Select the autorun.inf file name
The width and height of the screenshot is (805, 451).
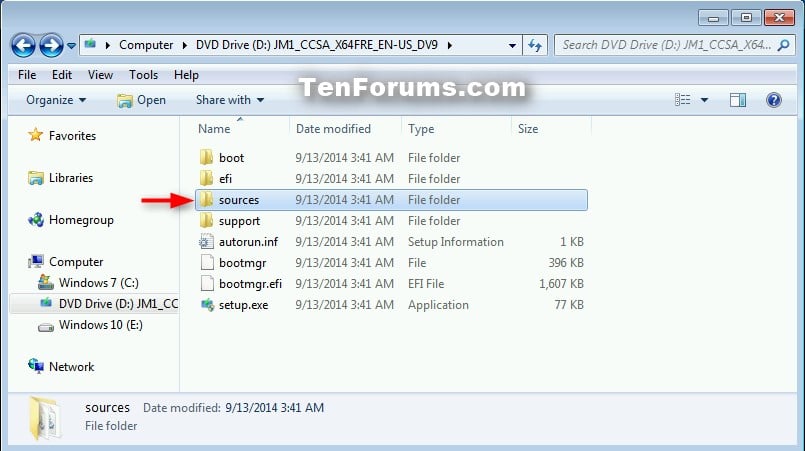(x=248, y=242)
